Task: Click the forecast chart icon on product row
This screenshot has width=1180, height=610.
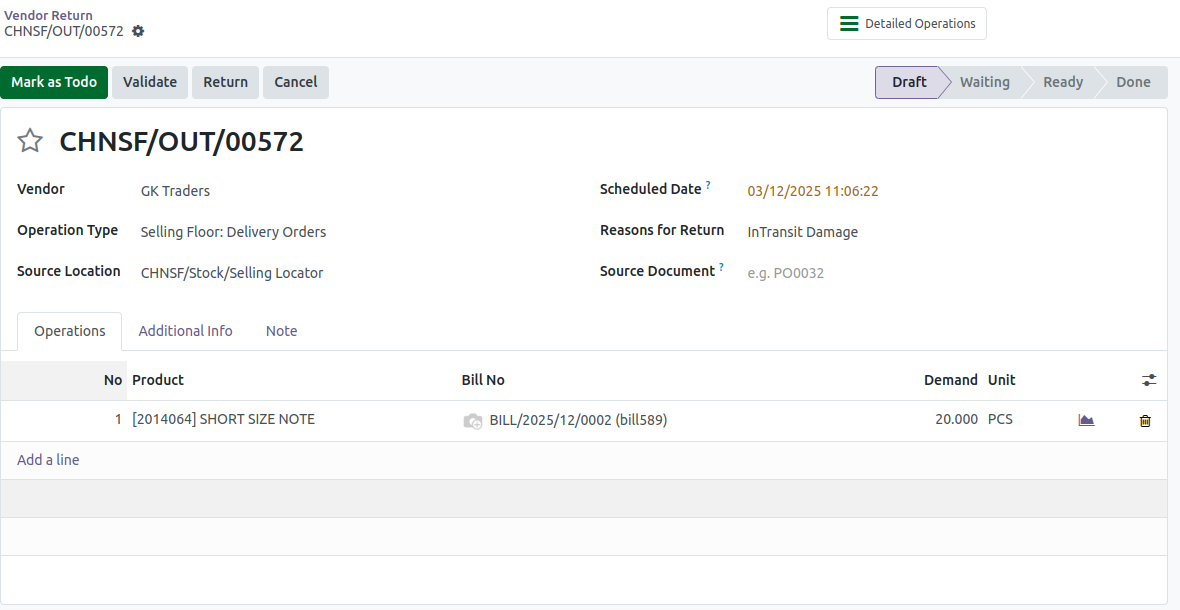Action: 1086,420
